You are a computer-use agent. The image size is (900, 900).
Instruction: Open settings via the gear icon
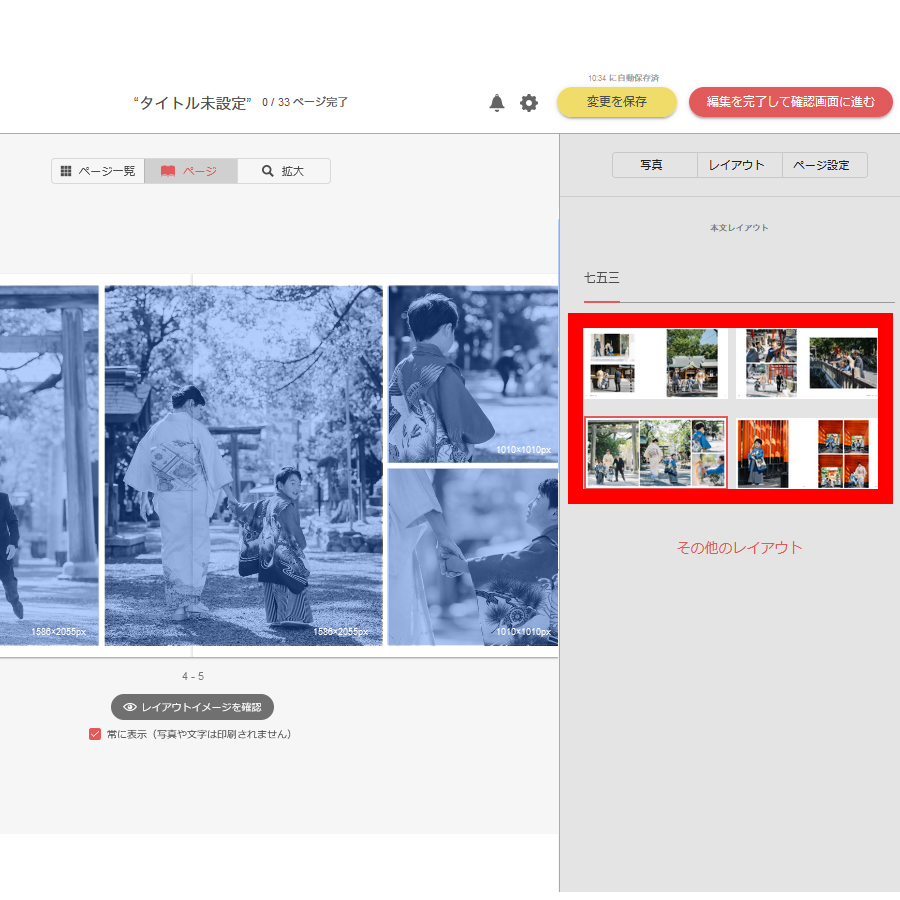click(529, 103)
